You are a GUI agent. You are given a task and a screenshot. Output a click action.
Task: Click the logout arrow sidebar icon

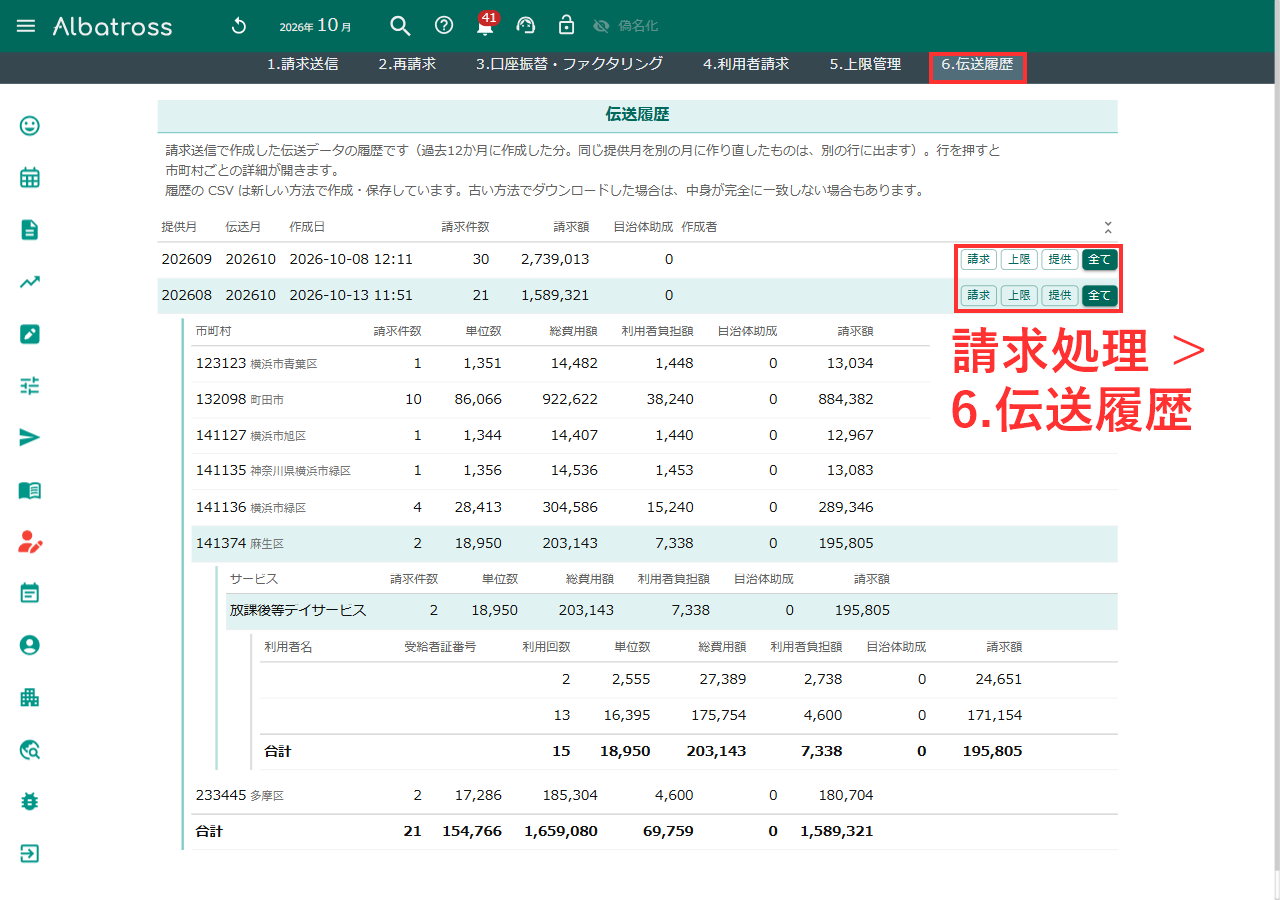click(30, 854)
